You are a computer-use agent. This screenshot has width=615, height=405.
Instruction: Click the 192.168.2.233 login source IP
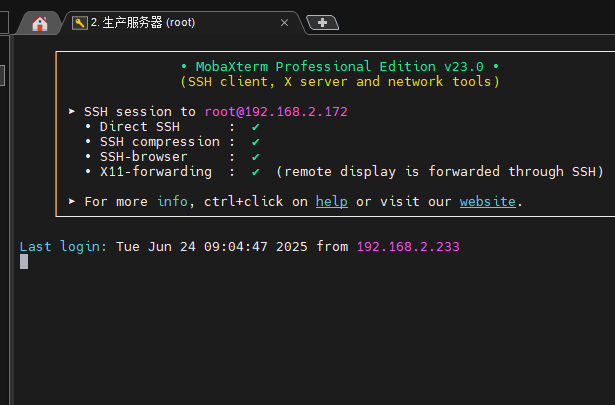[408, 247]
